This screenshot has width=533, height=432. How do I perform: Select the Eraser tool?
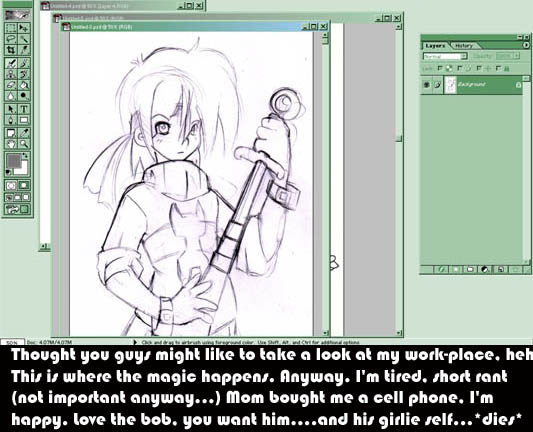pyautogui.click(x=11, y=85)
